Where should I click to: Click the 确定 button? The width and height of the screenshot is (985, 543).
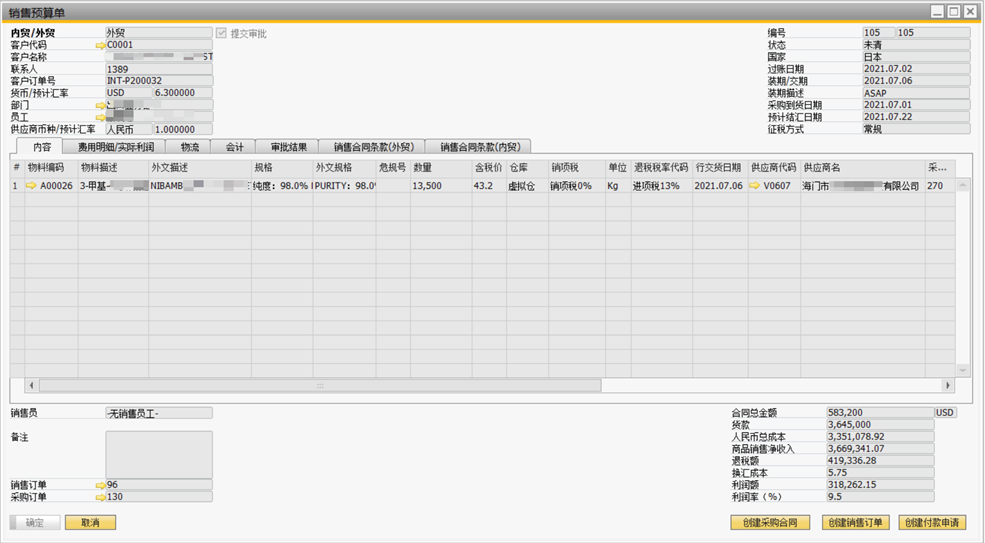point(35,522)
